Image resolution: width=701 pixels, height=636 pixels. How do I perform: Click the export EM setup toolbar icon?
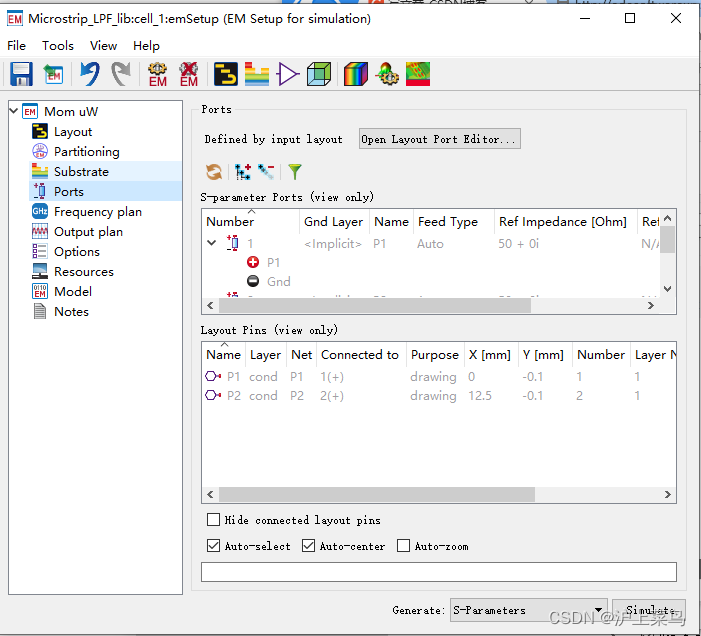53,74
